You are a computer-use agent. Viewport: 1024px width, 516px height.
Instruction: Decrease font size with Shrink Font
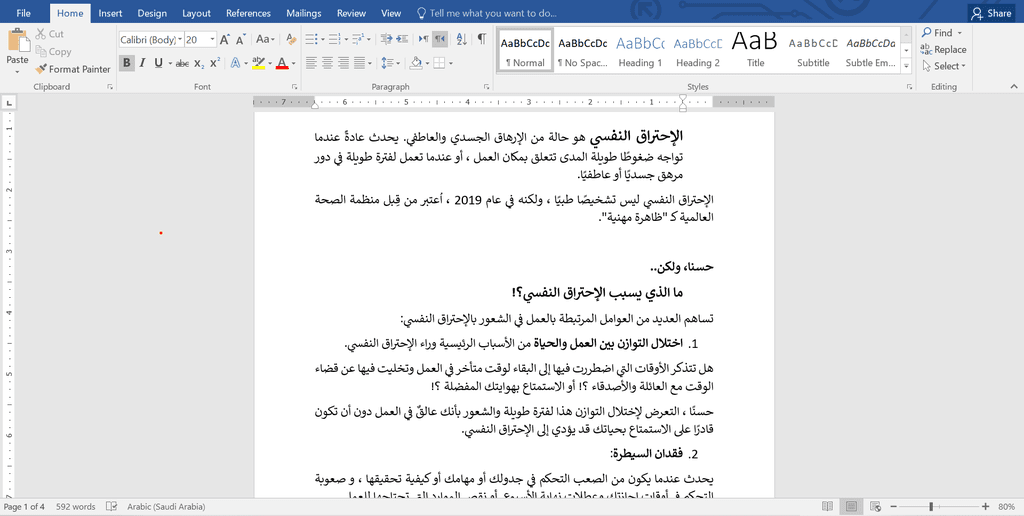[240, 40]
